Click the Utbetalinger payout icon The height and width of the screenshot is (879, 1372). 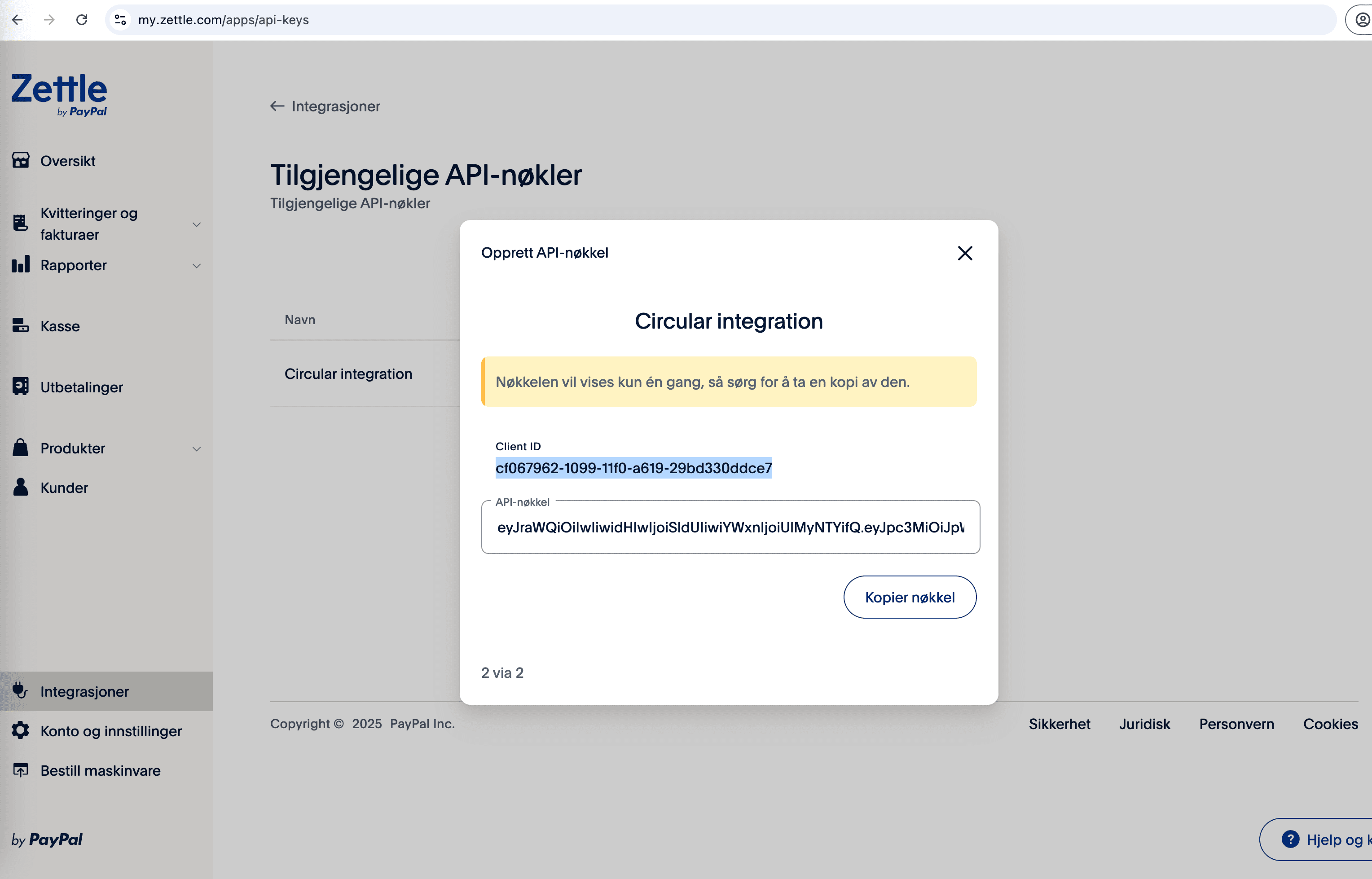[x=21, y=387]
